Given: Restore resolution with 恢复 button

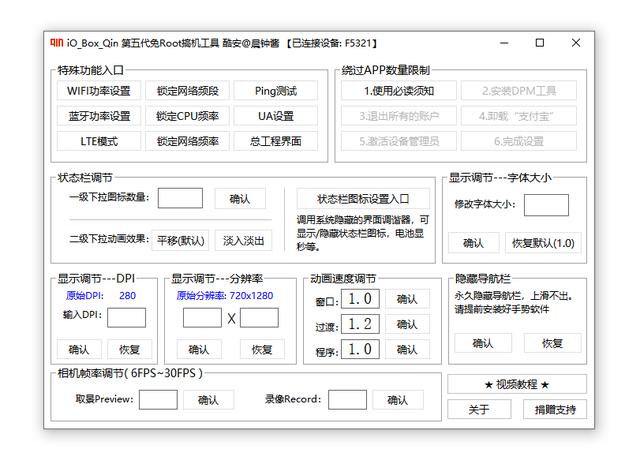Looking at the screenshot, I should (x=262, y=349).
